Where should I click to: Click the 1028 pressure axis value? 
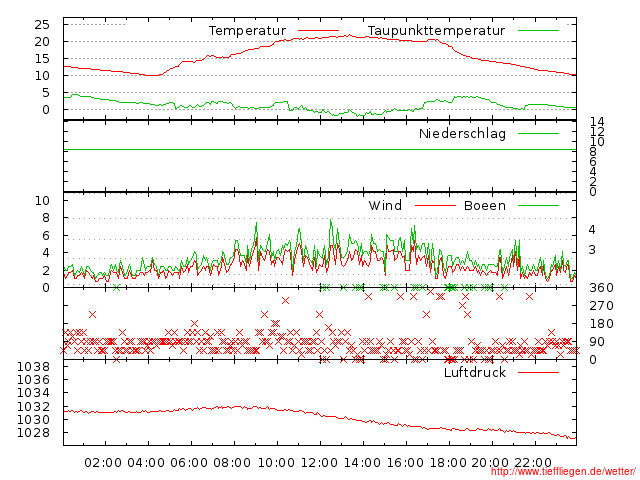33,433
